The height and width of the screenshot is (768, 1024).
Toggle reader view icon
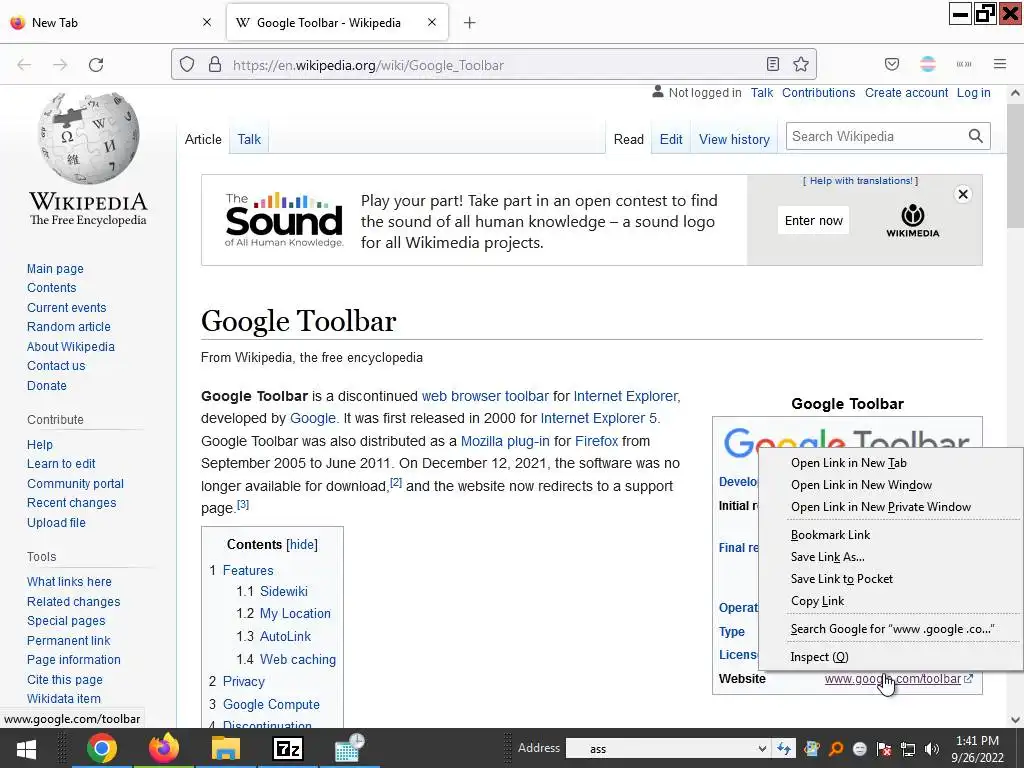coord(773,64)
